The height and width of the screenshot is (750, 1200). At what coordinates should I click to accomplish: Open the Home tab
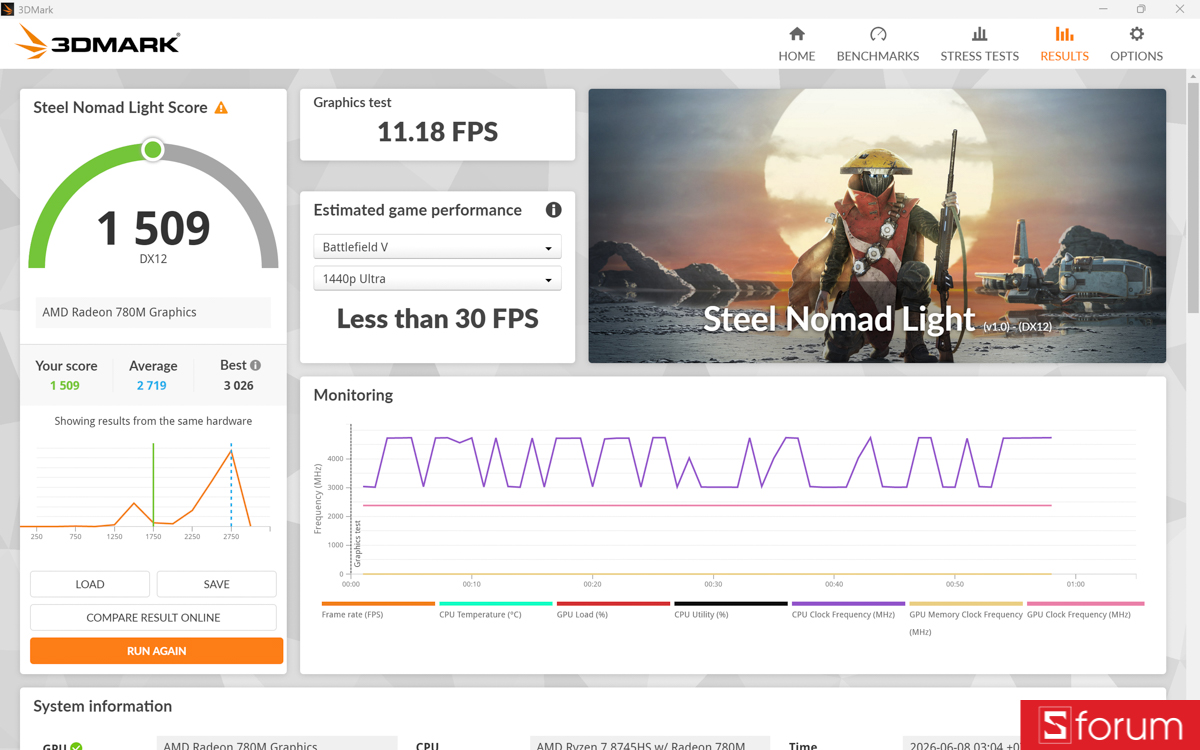click(796, 45)
